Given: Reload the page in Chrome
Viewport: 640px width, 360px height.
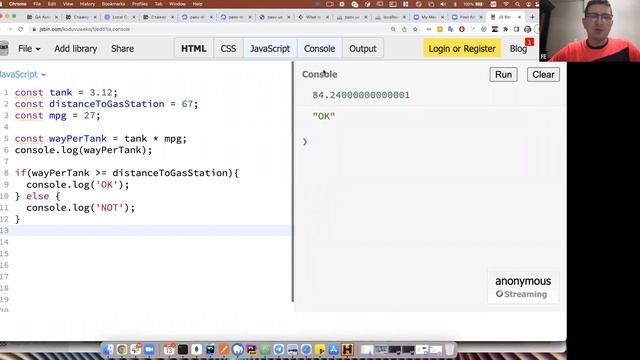Looking at the screenshot, I should point(20,29).
